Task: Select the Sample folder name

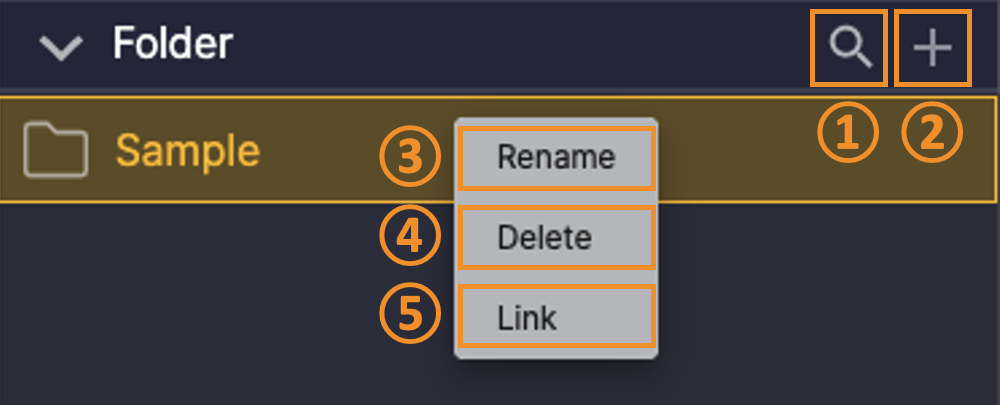Action: (188, 151)
